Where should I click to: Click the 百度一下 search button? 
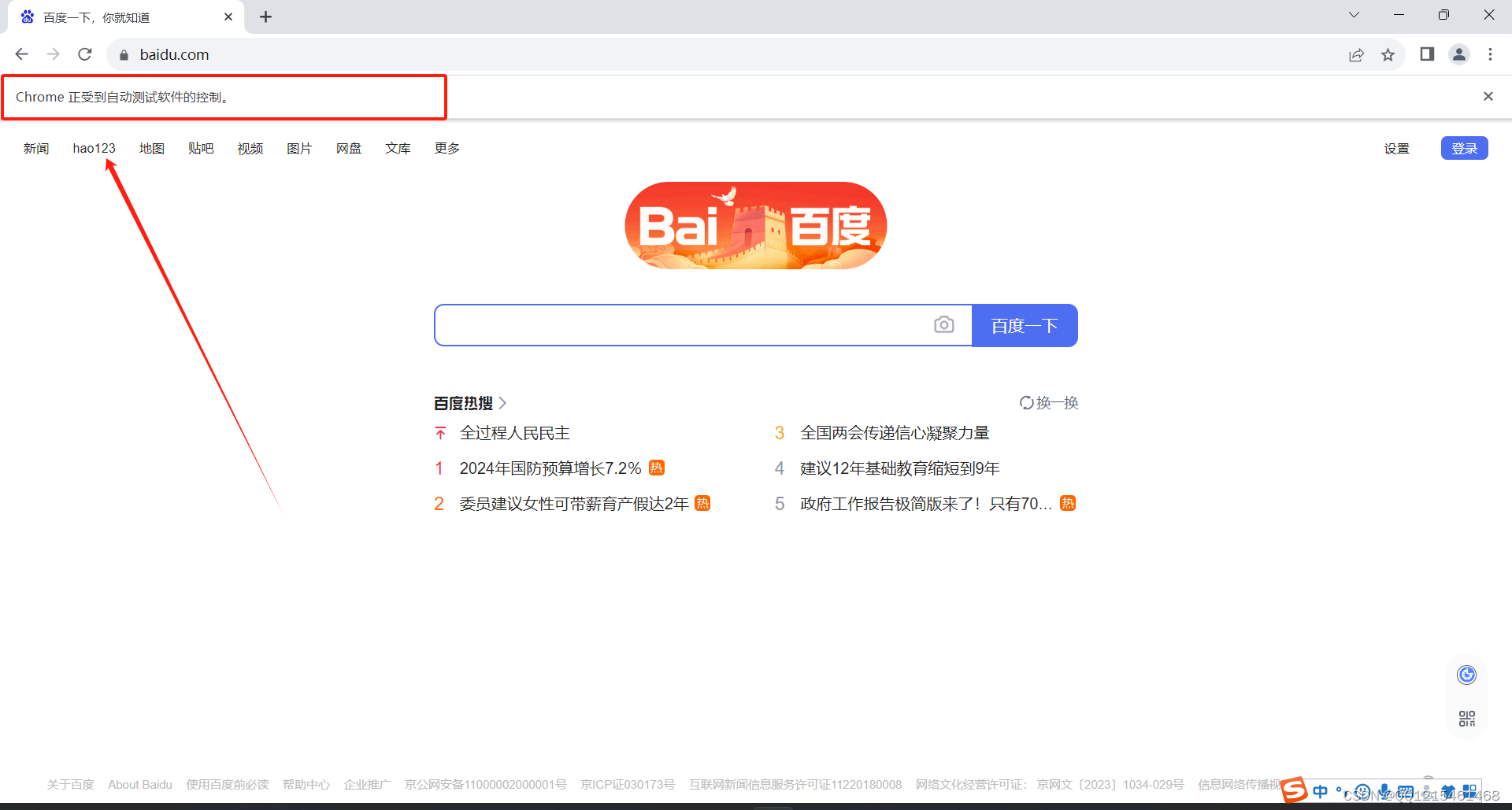click(1025, 325)
